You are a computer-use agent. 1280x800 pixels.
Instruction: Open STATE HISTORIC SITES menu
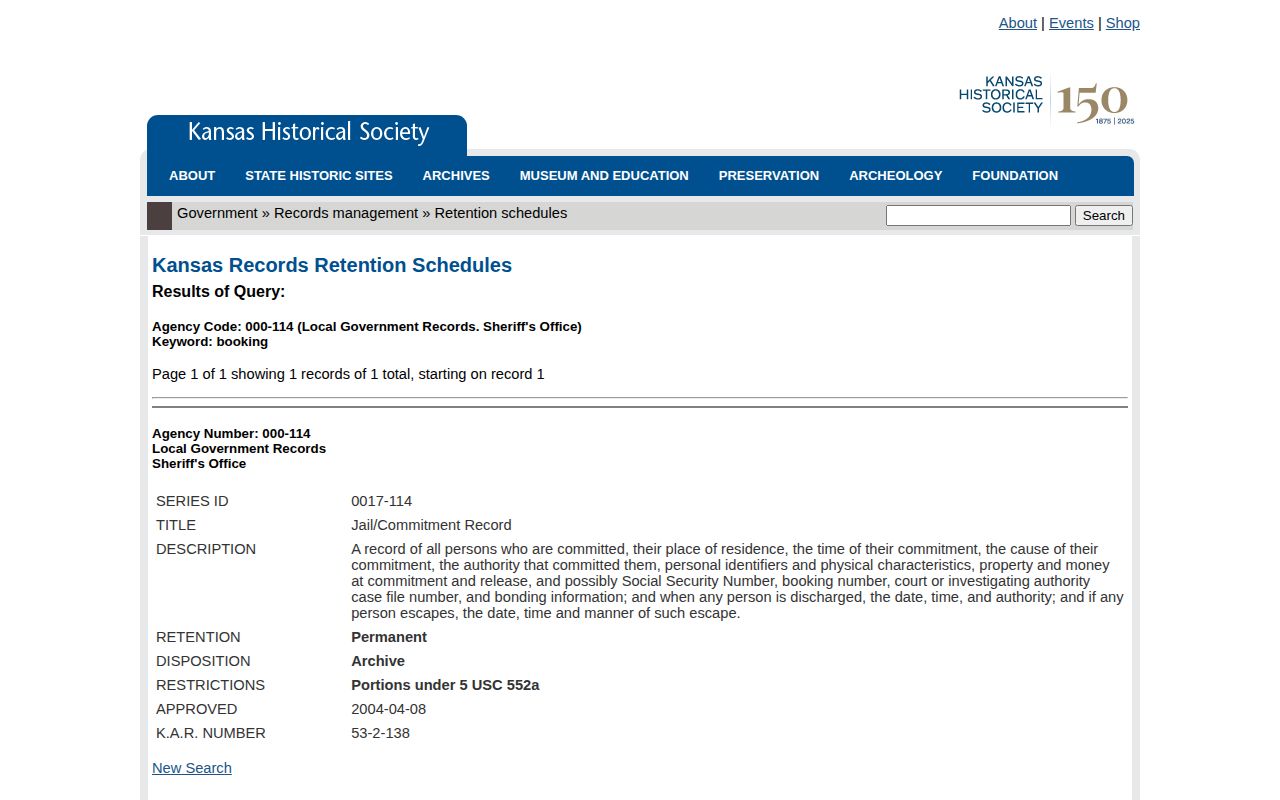pyautogui.click(x=319, y=176)
